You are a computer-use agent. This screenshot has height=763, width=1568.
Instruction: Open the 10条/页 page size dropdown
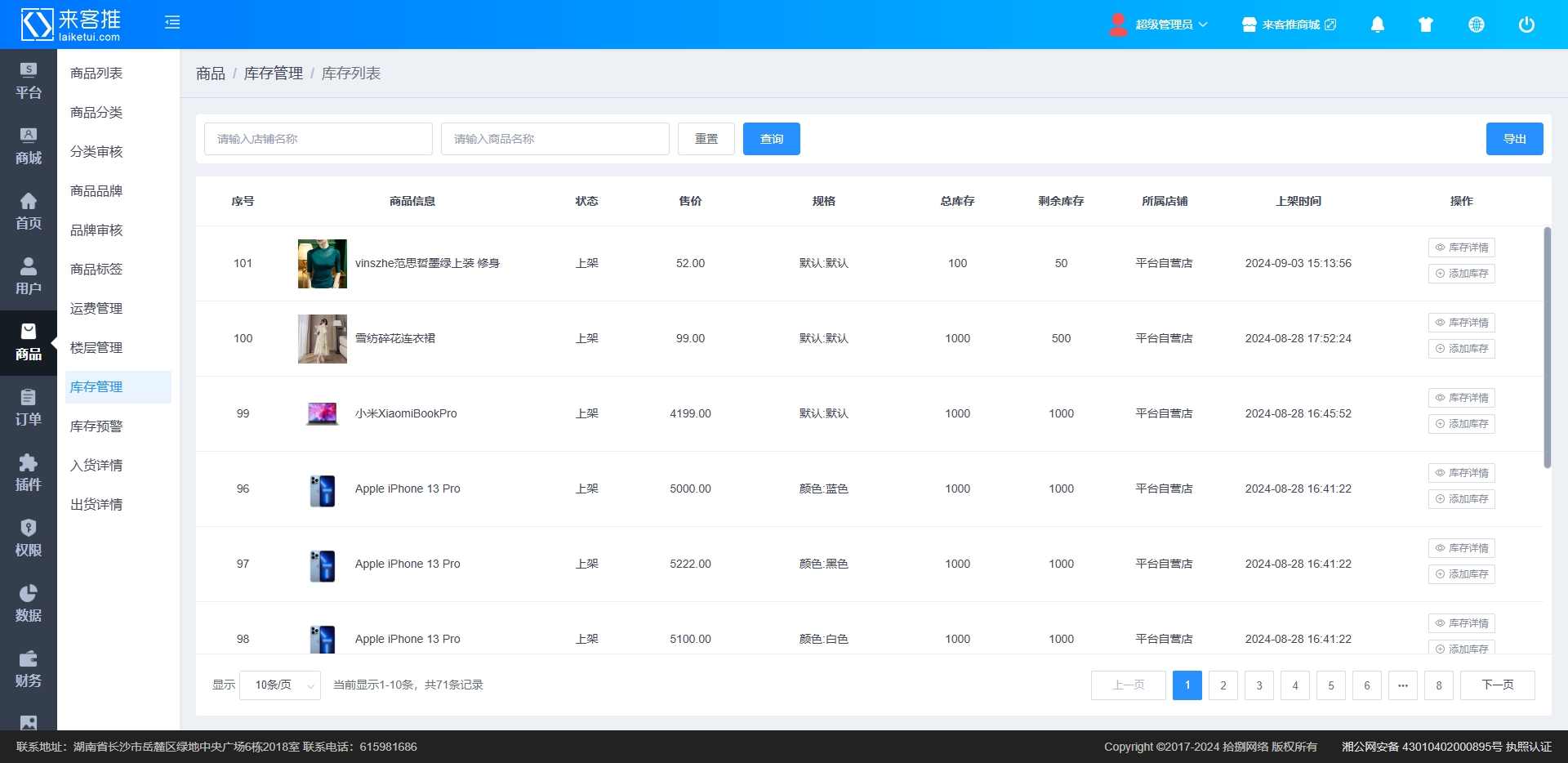tap(280, 685)
